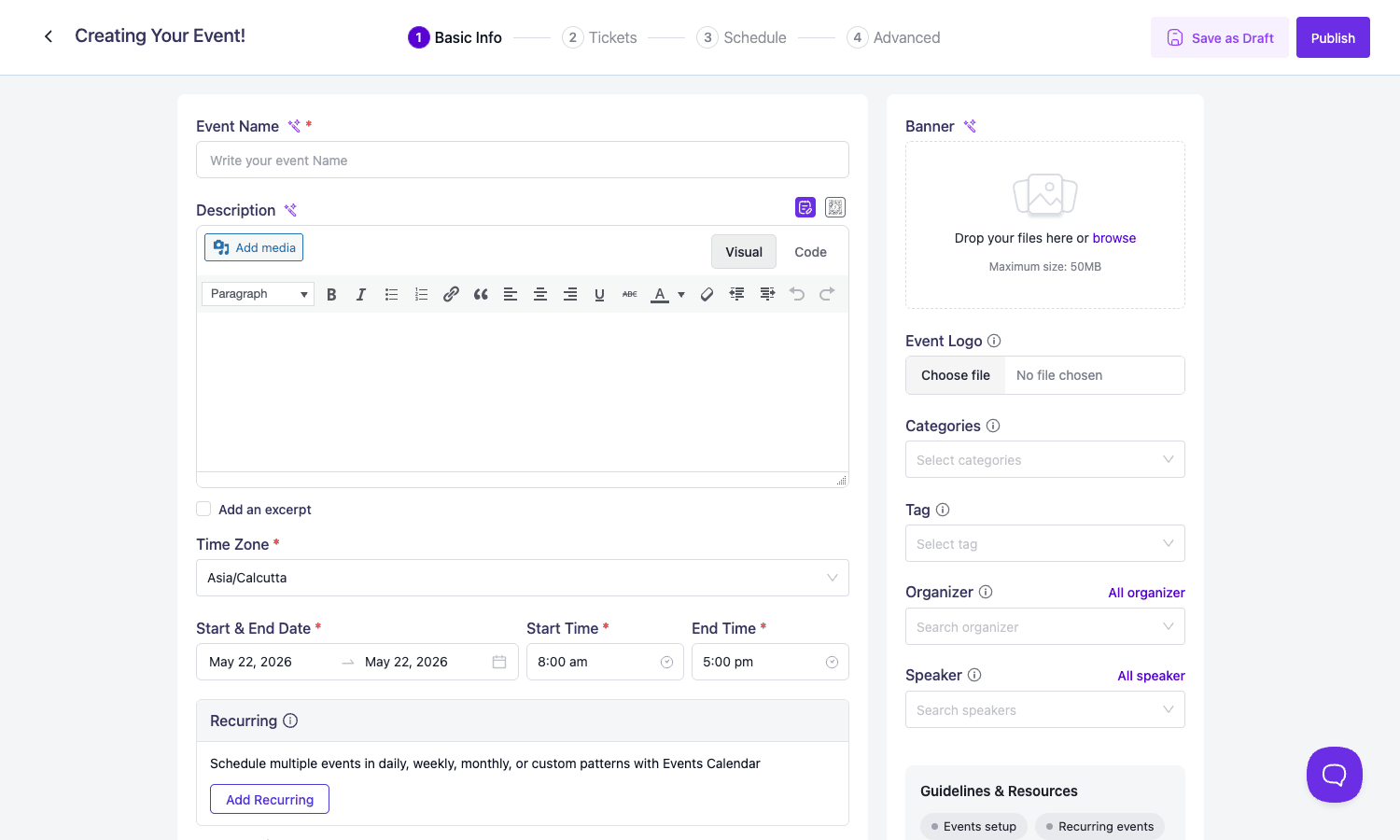Click the AI magic wand beside Event Name
This screenshot has width=1400, height=840.
tap(294, 126)
